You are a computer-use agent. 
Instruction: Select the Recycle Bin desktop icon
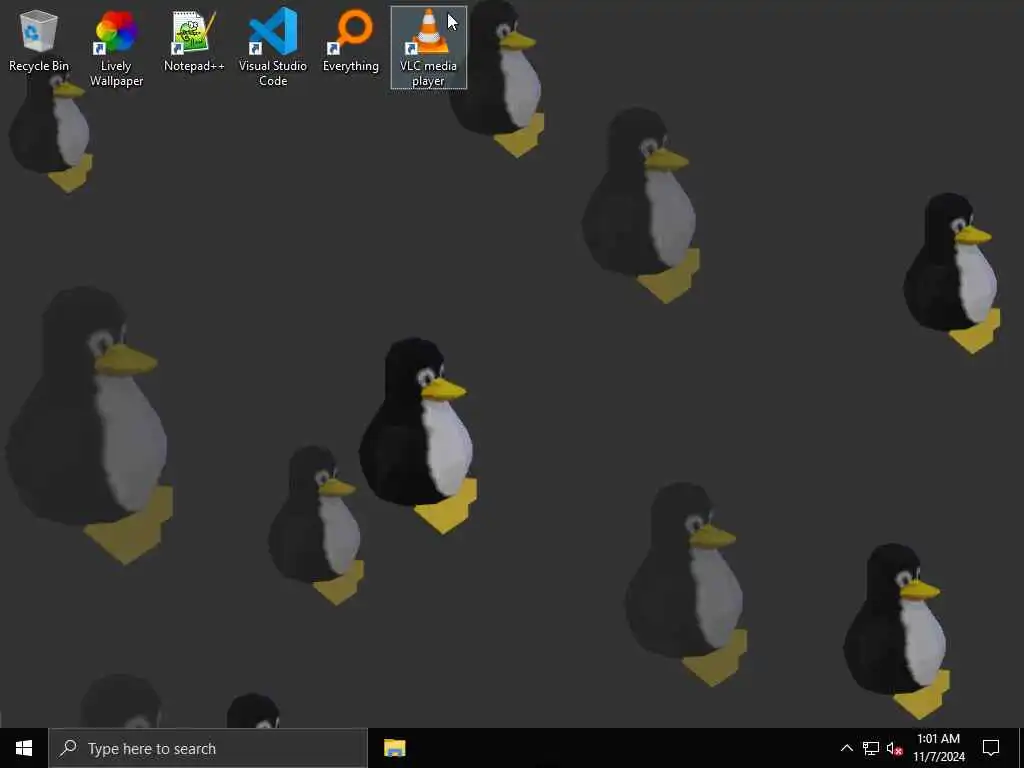[39, 40]
